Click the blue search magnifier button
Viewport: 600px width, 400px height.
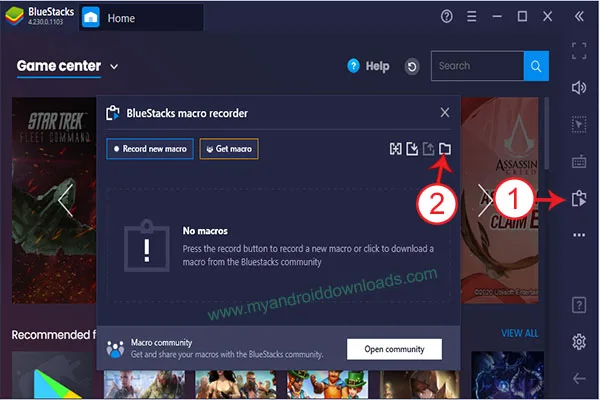pyautogui.click(x=536, y=66)
